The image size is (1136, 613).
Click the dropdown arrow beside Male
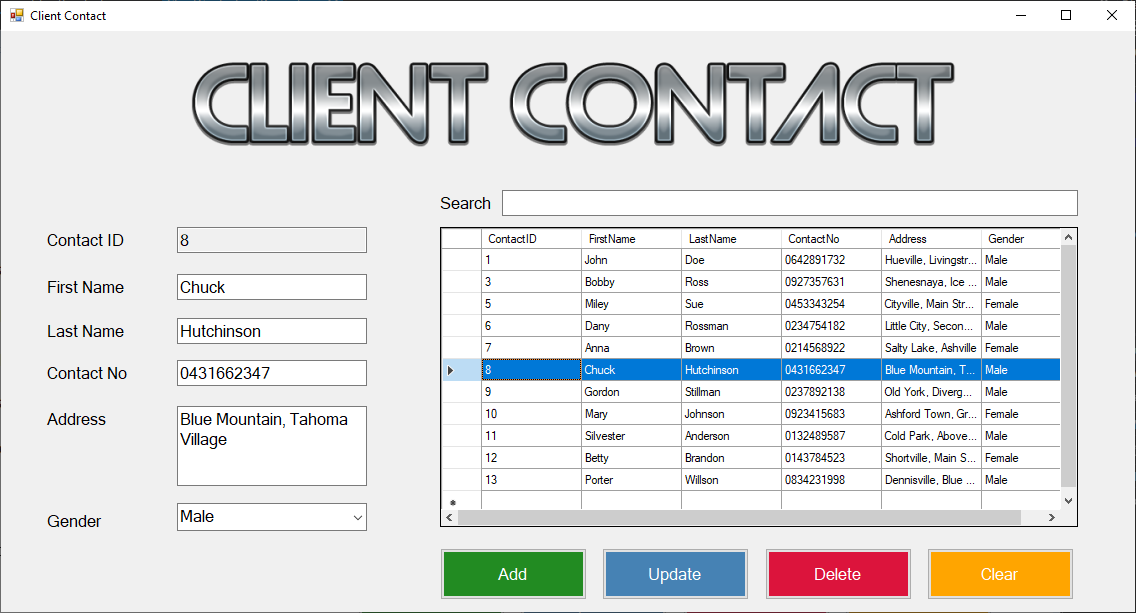[355, 517]
